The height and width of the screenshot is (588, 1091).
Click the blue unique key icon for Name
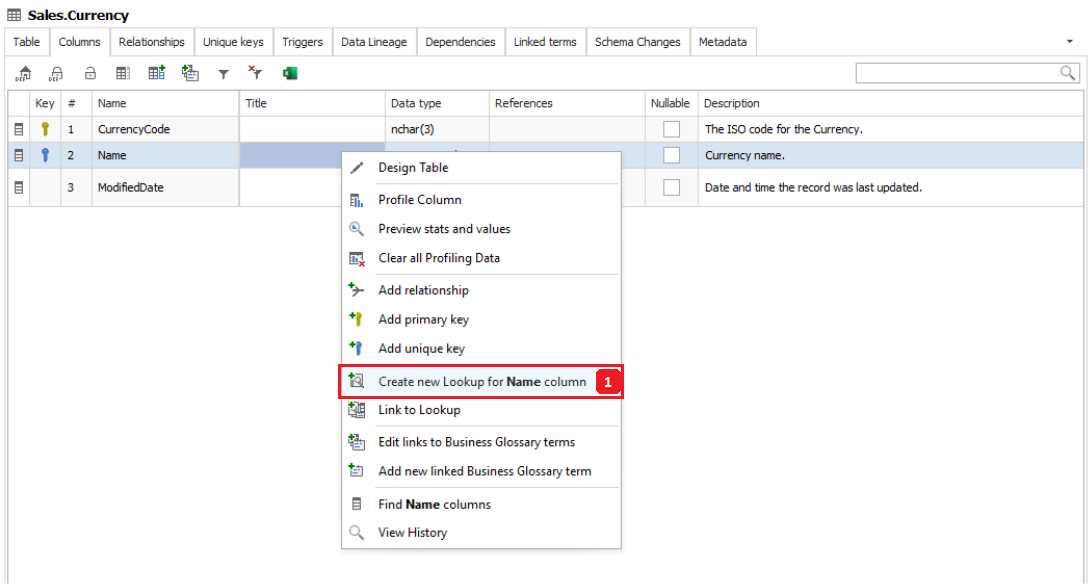tap(45, 155)
